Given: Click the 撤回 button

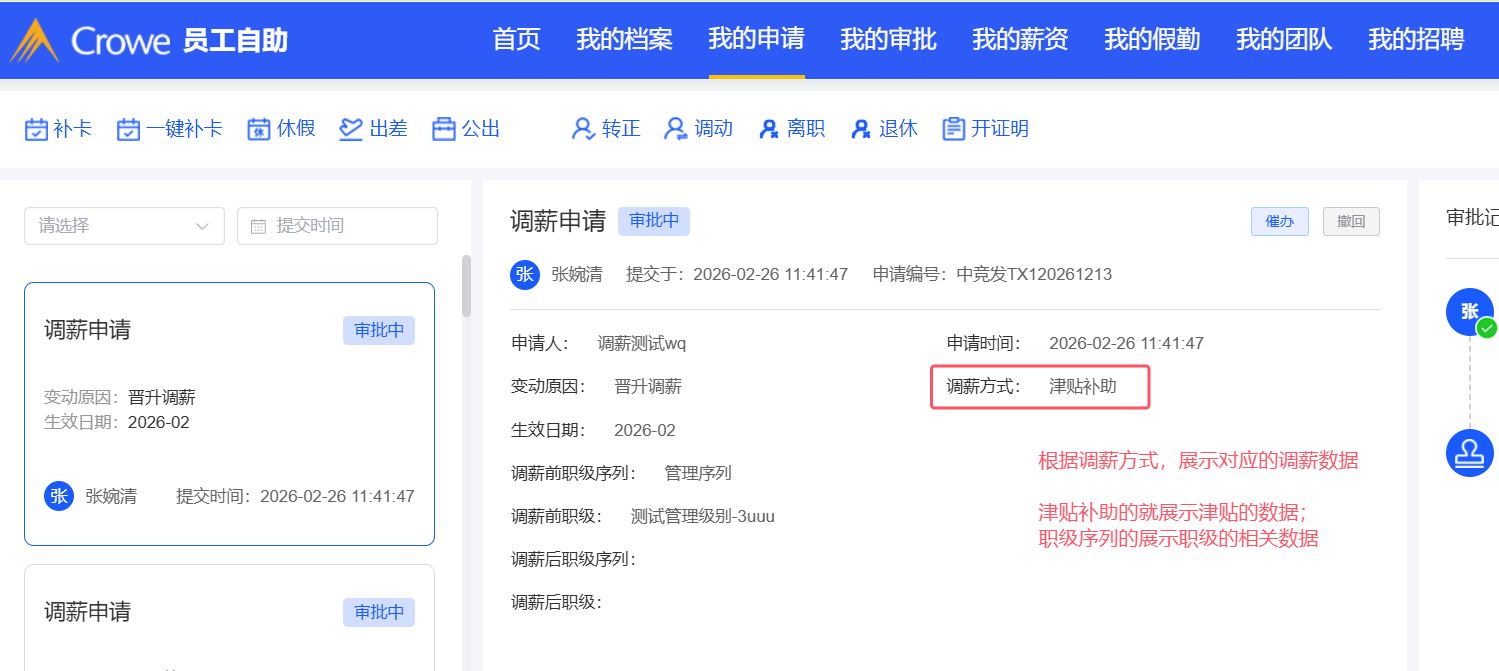Looking at the screenshot, I should point(1351,222).
